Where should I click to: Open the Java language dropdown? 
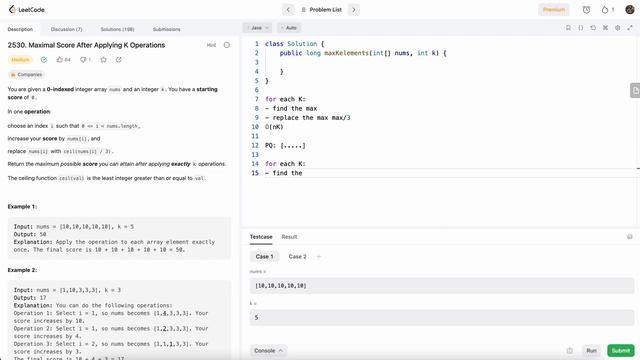[x=257, y=28]
